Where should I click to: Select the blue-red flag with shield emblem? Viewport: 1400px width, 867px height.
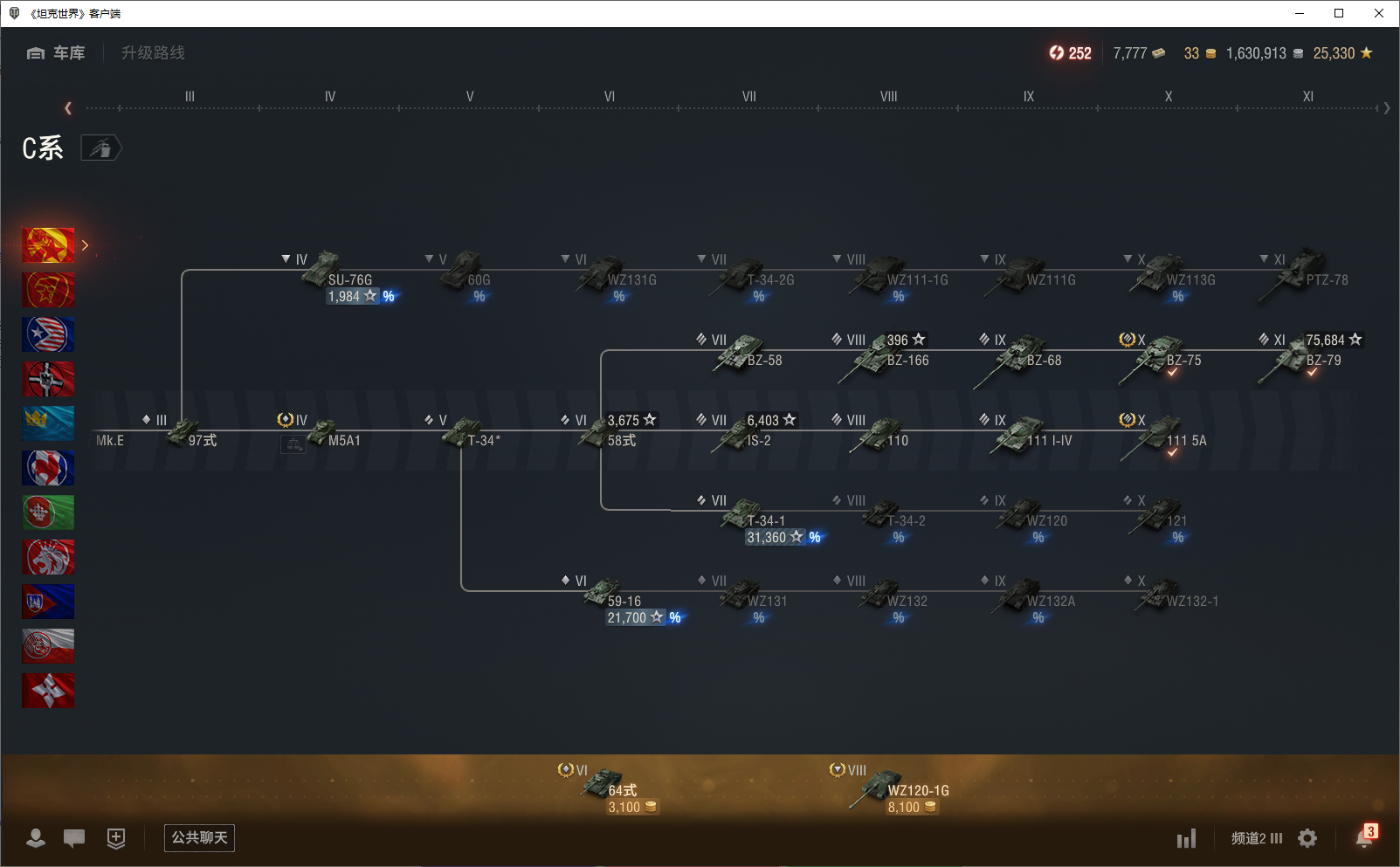pos(48,602)
